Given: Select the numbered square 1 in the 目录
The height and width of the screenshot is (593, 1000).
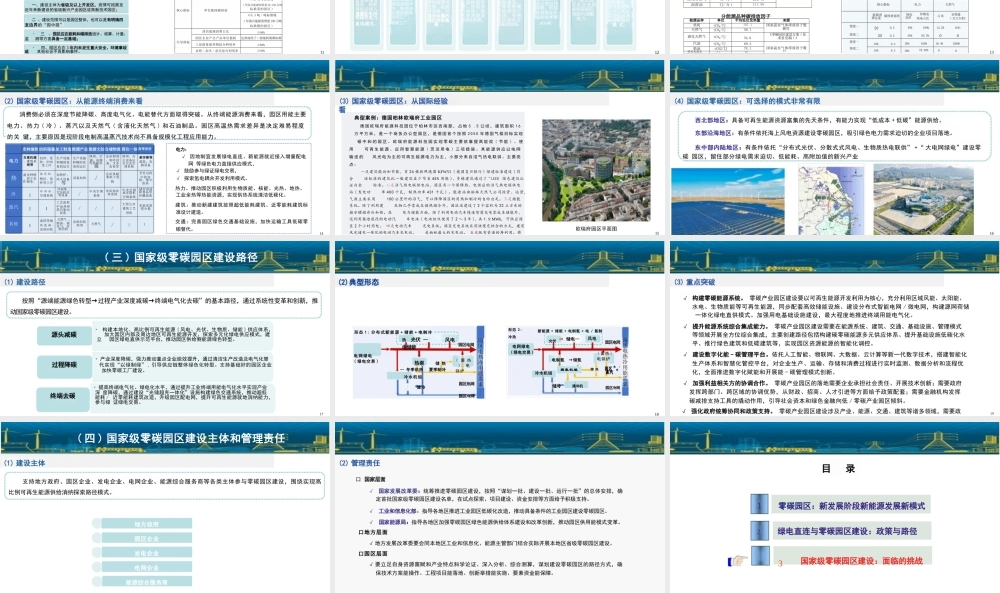Looking at the screenshot, I should [759, 504].
